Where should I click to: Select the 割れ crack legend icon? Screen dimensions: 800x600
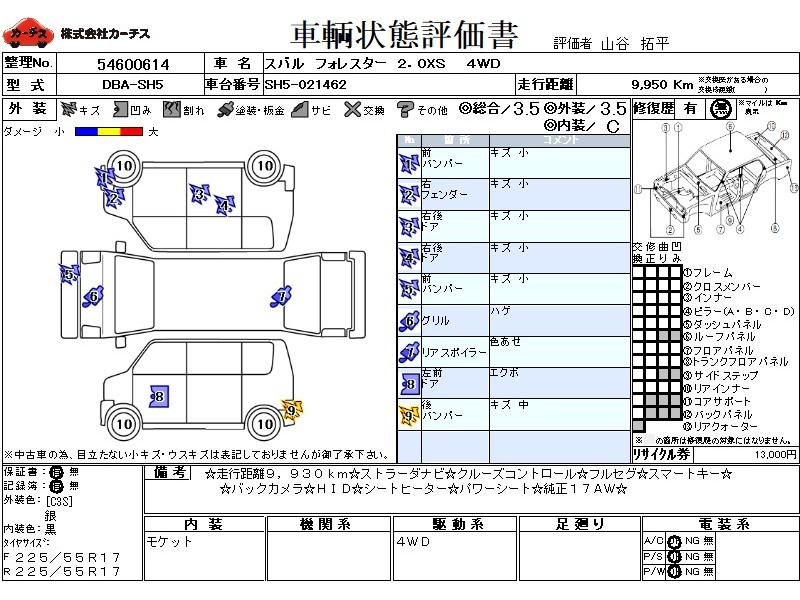click(x=172, y=109)
